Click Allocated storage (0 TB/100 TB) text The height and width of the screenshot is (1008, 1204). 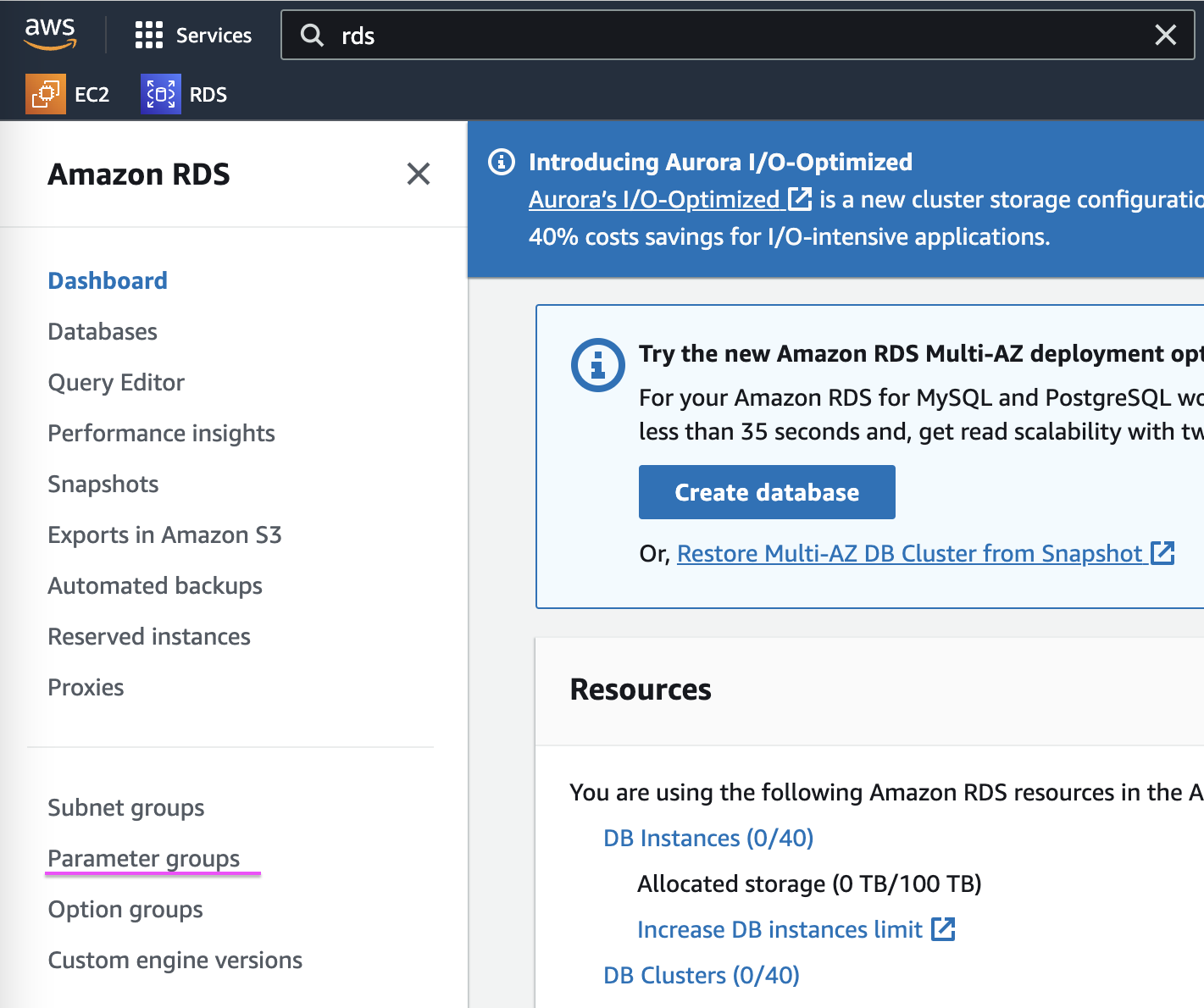tap(809, 883)
